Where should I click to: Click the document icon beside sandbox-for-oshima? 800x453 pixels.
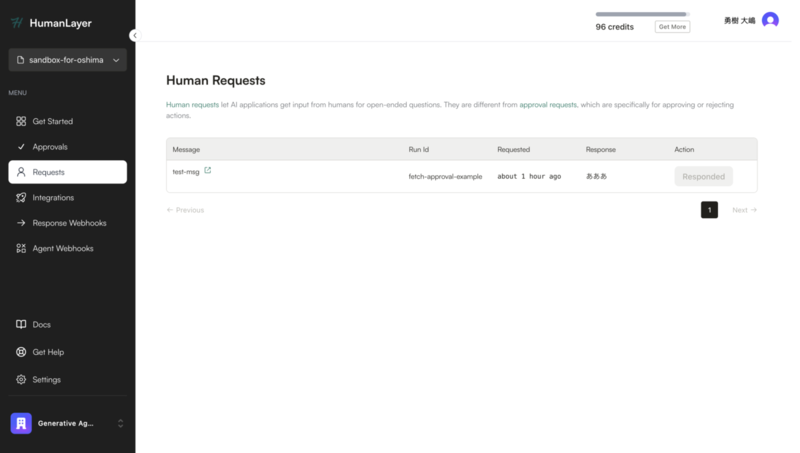(x=20, y=60)
